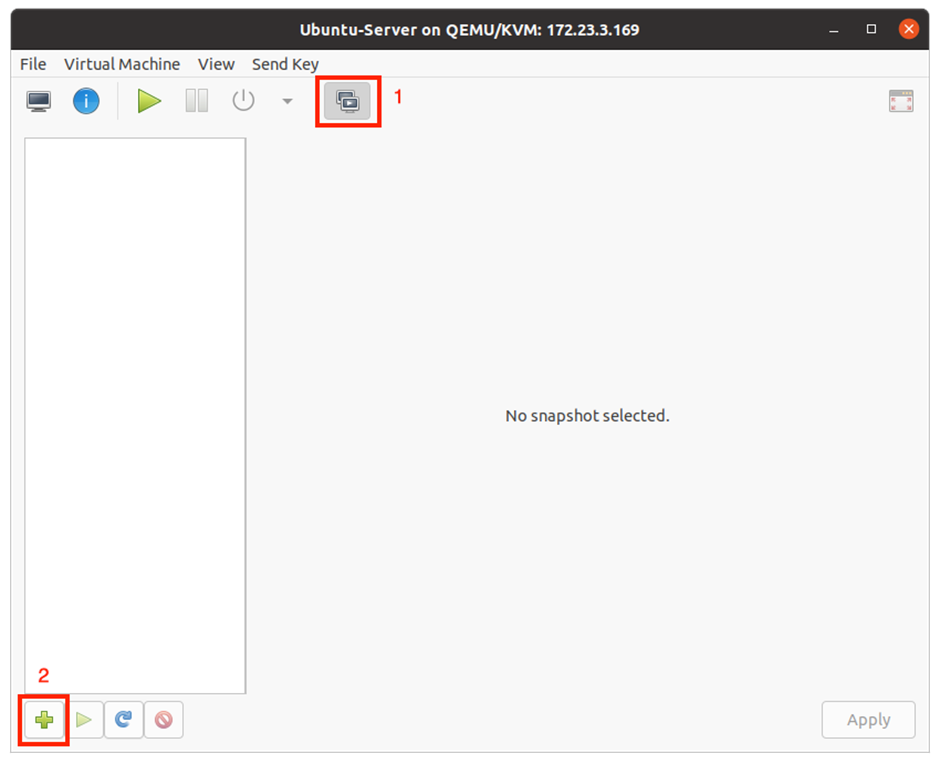
Task: Open virtual hardware details via info icon
Action: (86, 101)
